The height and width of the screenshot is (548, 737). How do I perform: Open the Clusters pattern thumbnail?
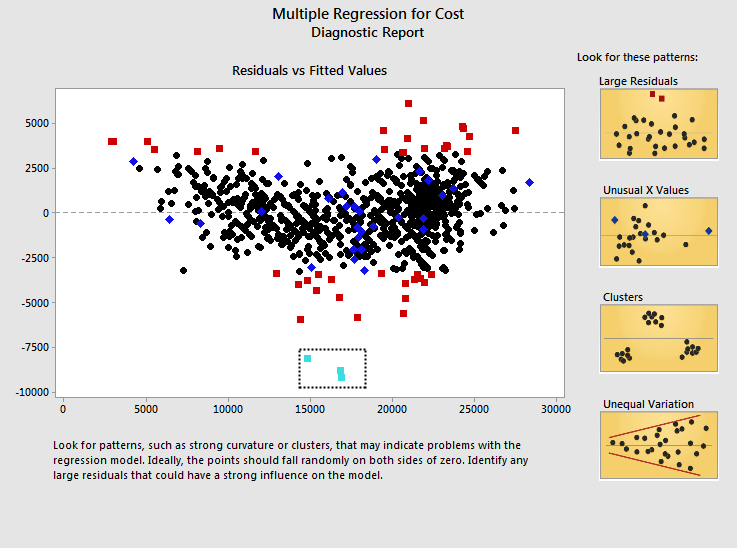coord(660,339)
